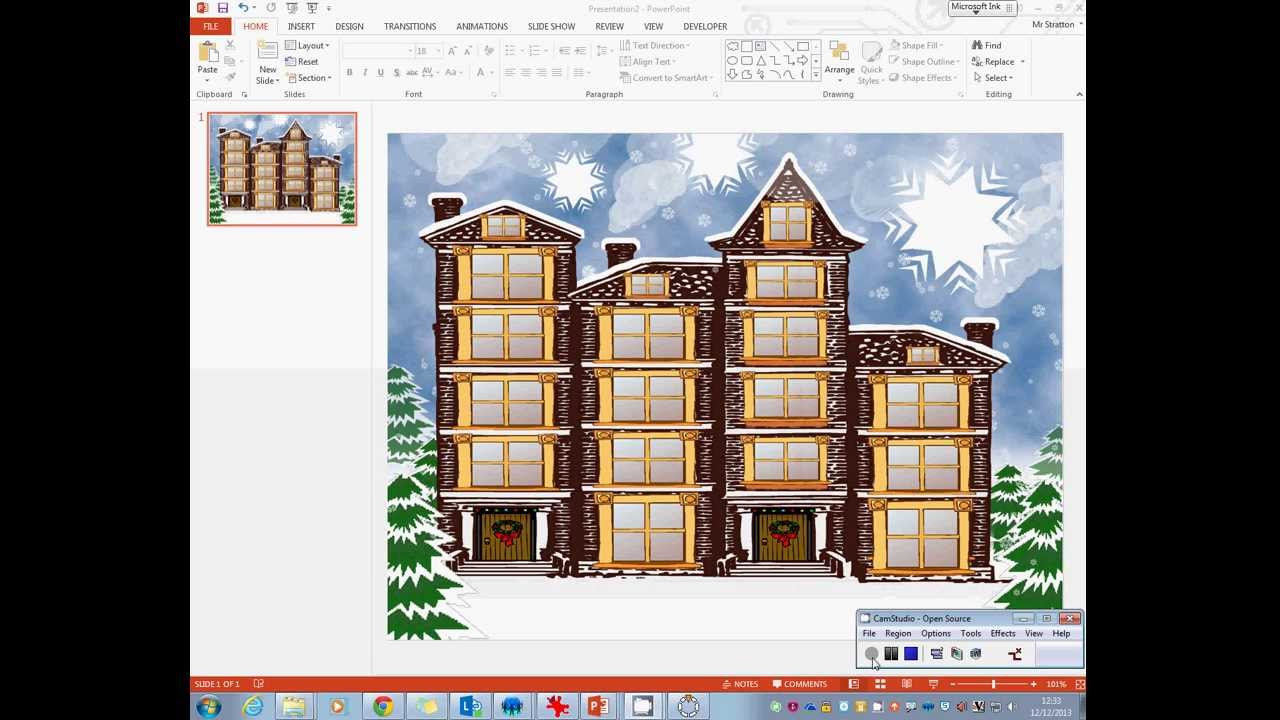Image resolution: width=1280 pixels, height=720 pixels.
Task: Open the Select dropdown in Editing
Action: (992, 78)
